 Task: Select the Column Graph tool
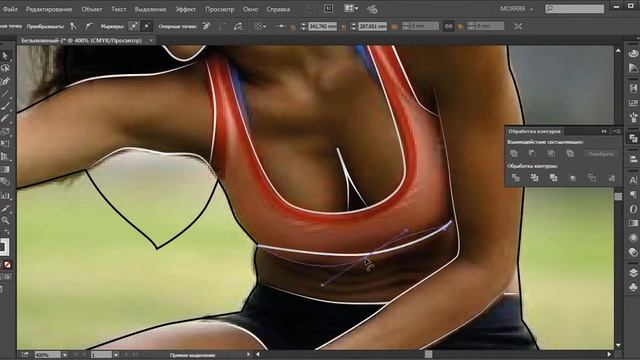pyautogui.click(x=5, y=196)
